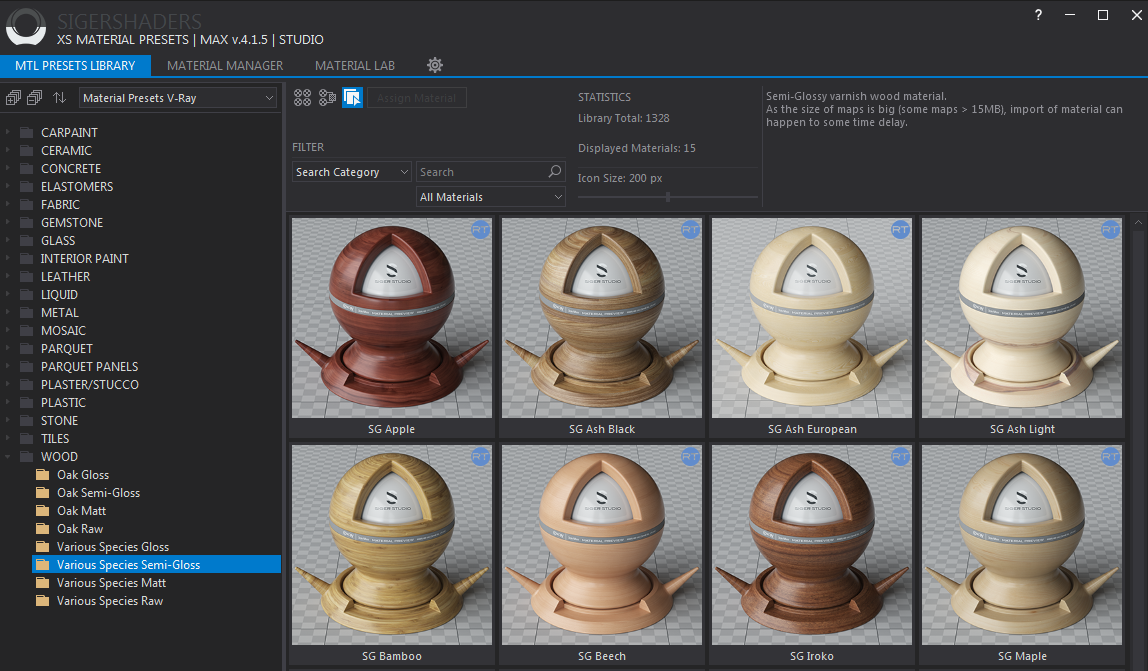Viewport: 1148px width, 671px height.
Task: Click the sort order arrows icon
Action: click(59, 97)
